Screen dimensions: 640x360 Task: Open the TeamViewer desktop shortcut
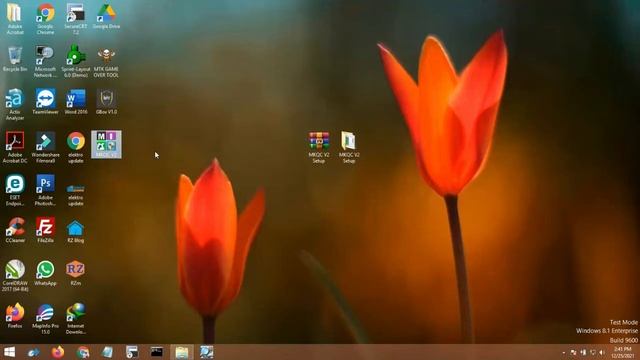[x=45, y=102]
